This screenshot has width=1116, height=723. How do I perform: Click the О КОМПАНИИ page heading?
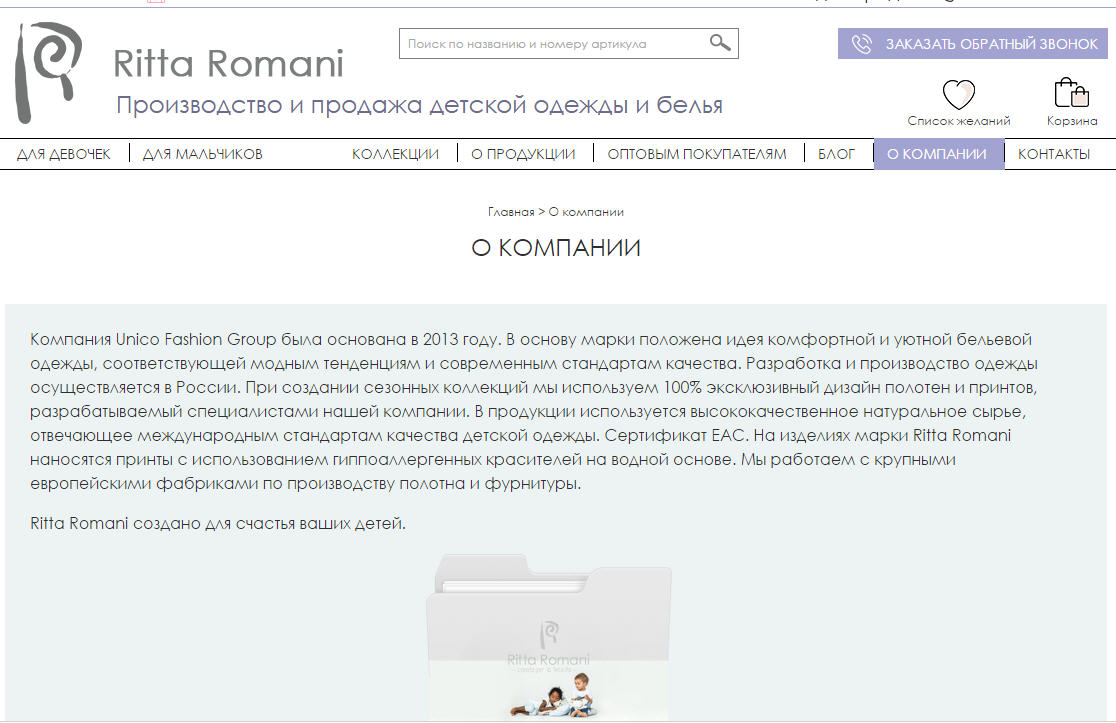coord(556,248)
